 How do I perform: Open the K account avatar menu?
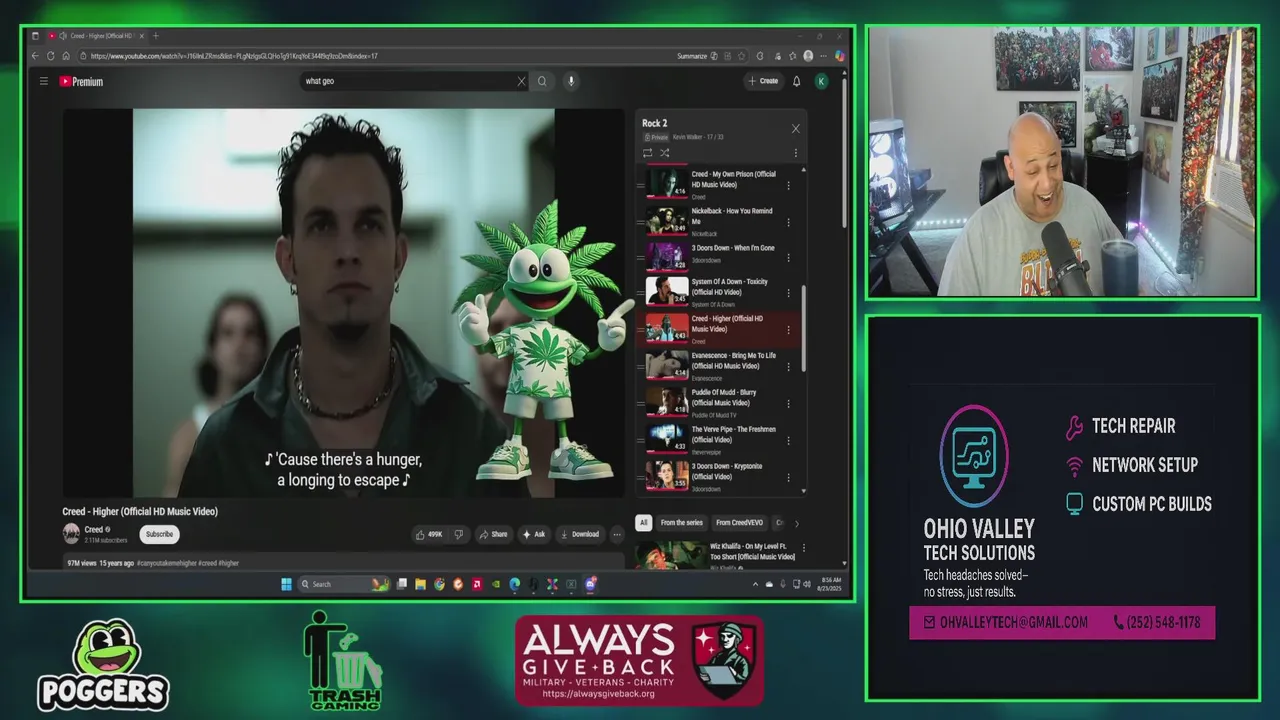821,81
